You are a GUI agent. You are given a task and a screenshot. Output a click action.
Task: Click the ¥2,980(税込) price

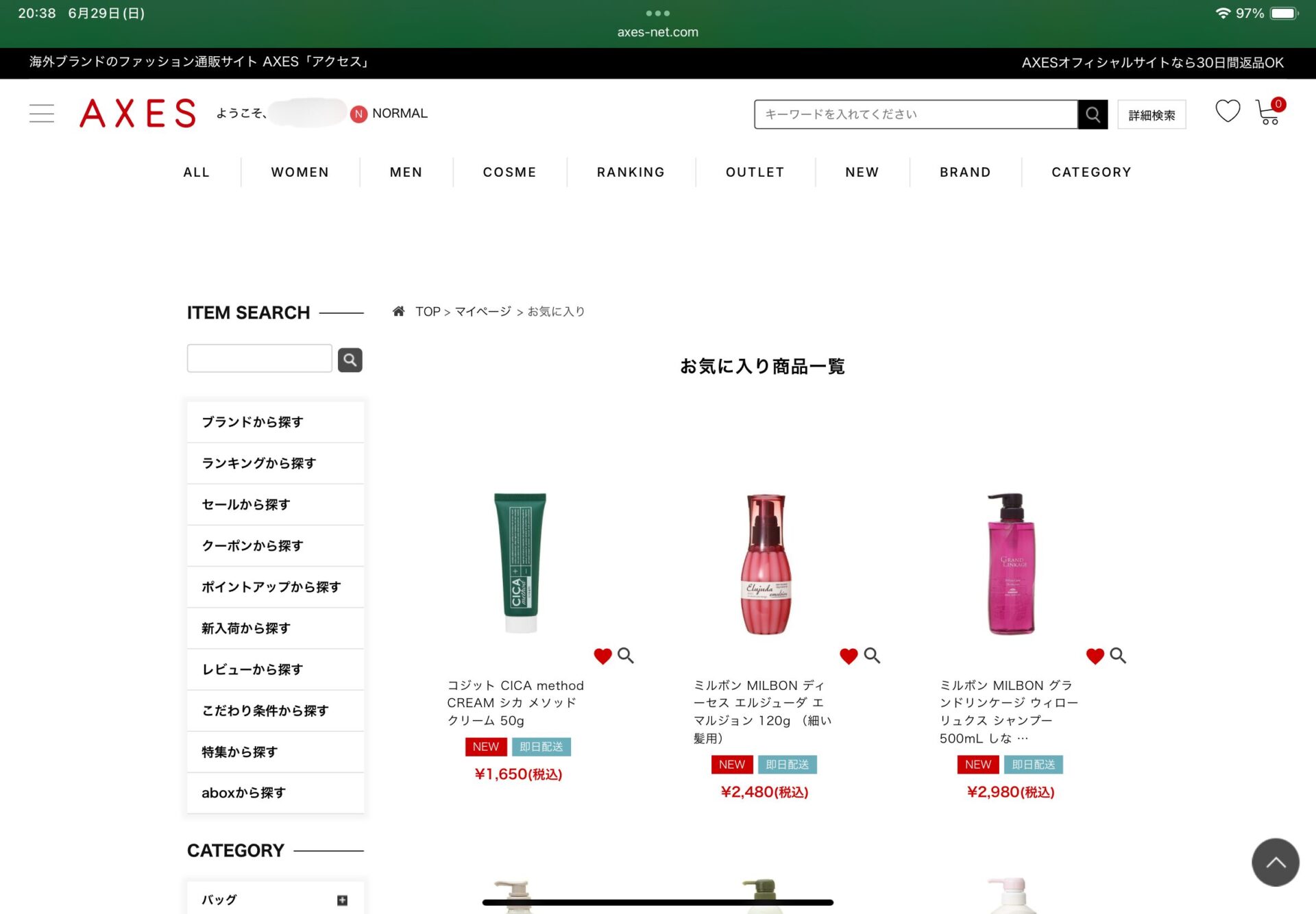1010,792
